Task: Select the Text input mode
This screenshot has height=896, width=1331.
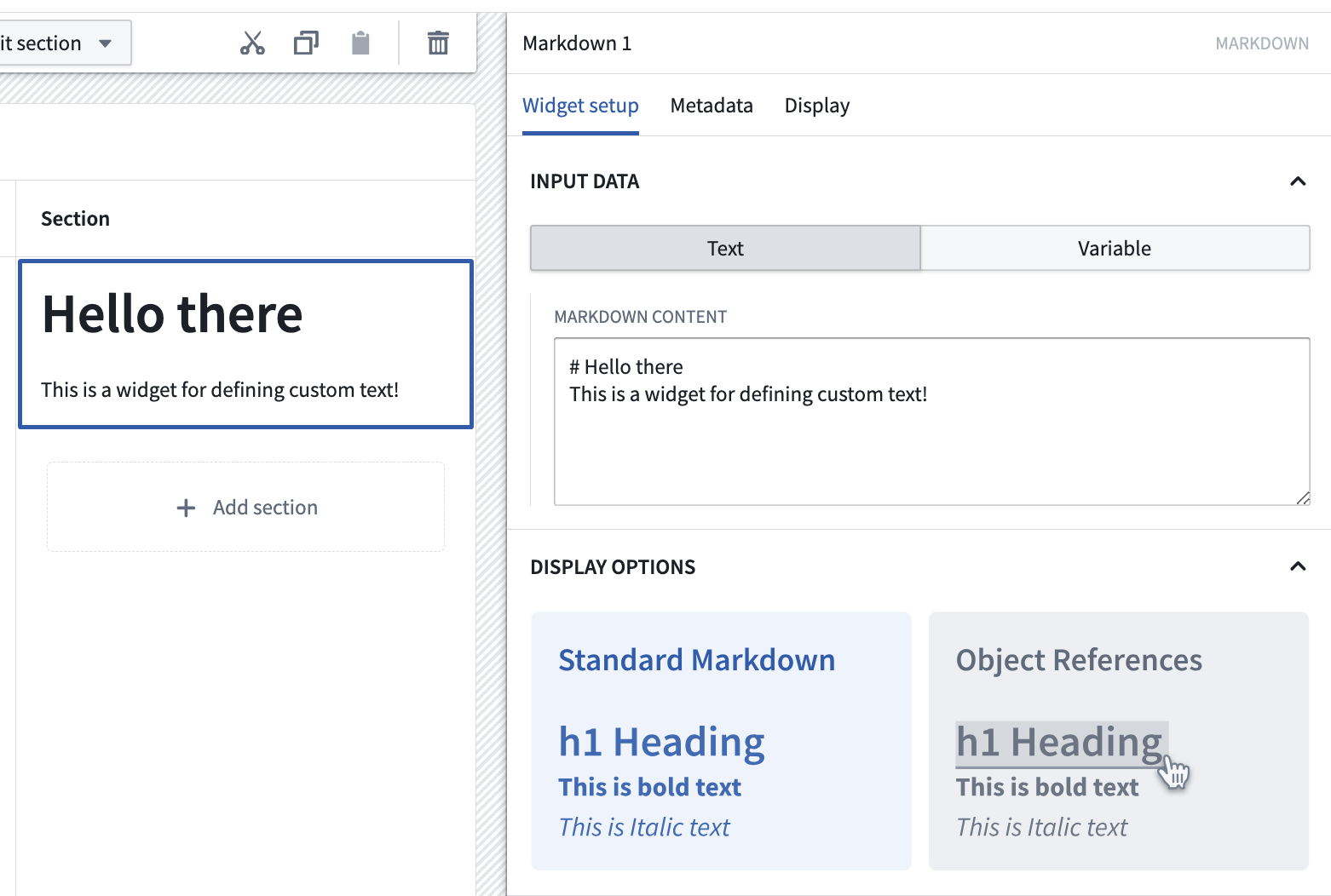Action: tap(725, 248)
